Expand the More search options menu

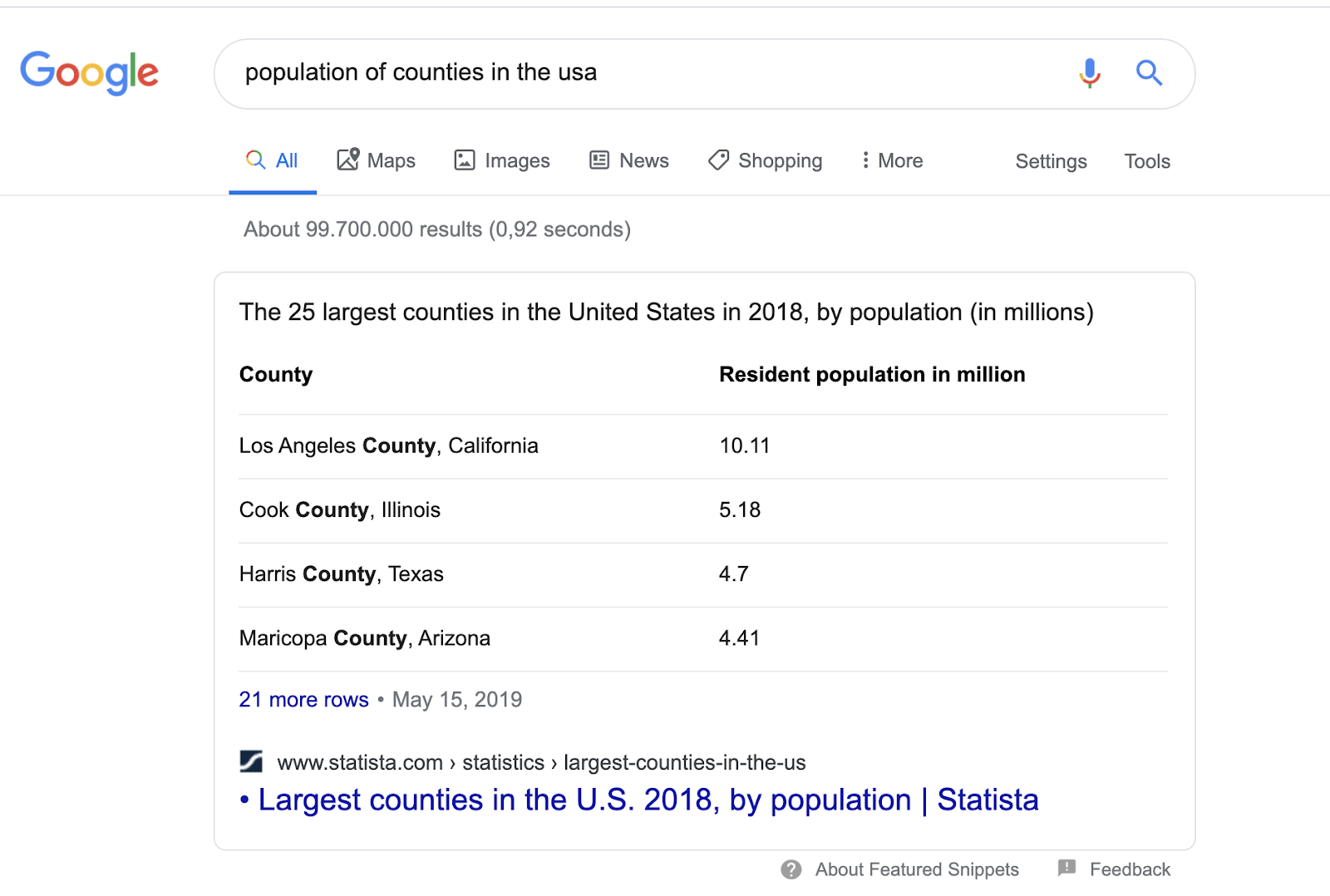tap(892, 160)
